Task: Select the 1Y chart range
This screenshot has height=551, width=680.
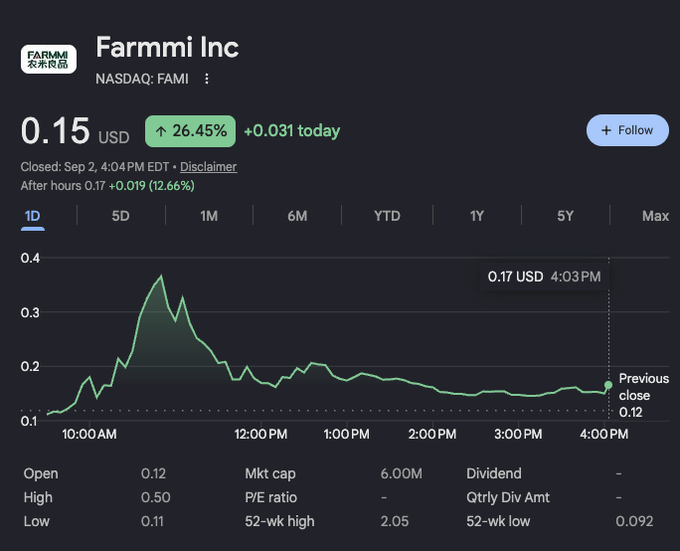Action: (477, 216)
